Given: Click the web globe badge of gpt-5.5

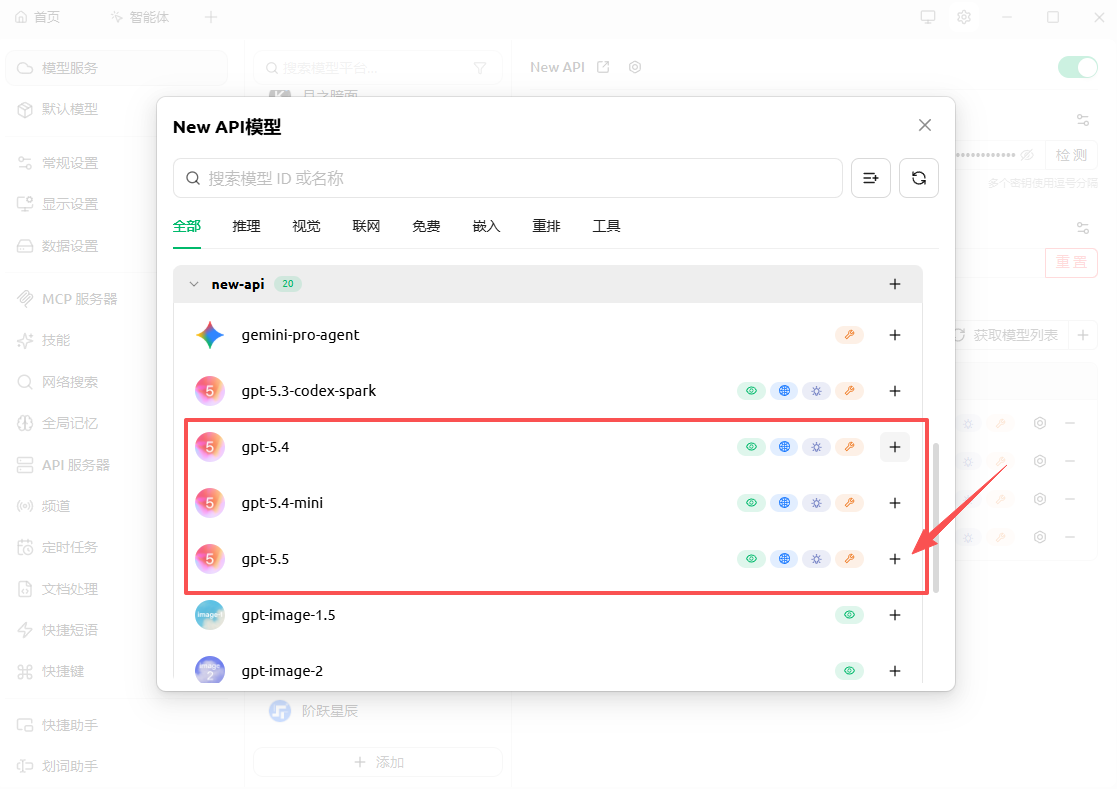Looking at the screenshot, I should pos(784,559).
